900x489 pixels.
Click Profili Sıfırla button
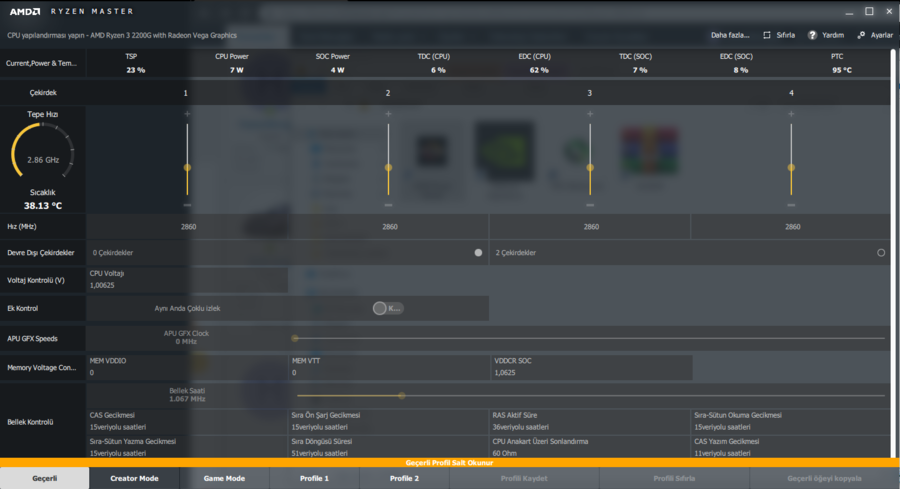click(674, 478)
